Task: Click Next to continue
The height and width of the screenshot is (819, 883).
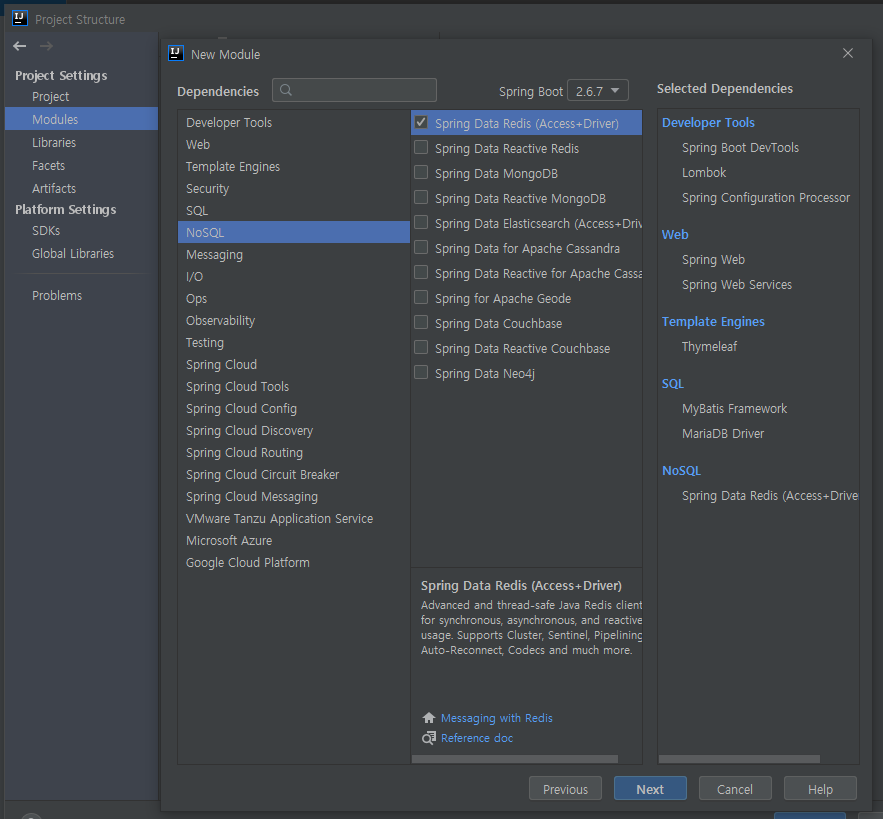Action: pos(650,789)
